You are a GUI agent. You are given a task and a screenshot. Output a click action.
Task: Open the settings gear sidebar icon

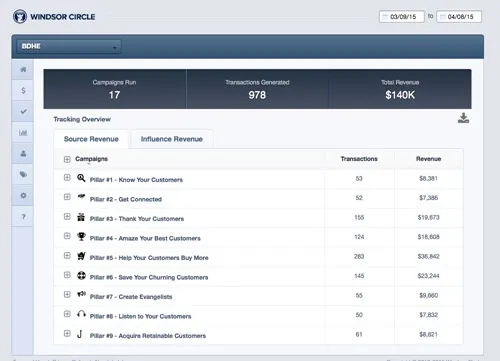point(23,195)
